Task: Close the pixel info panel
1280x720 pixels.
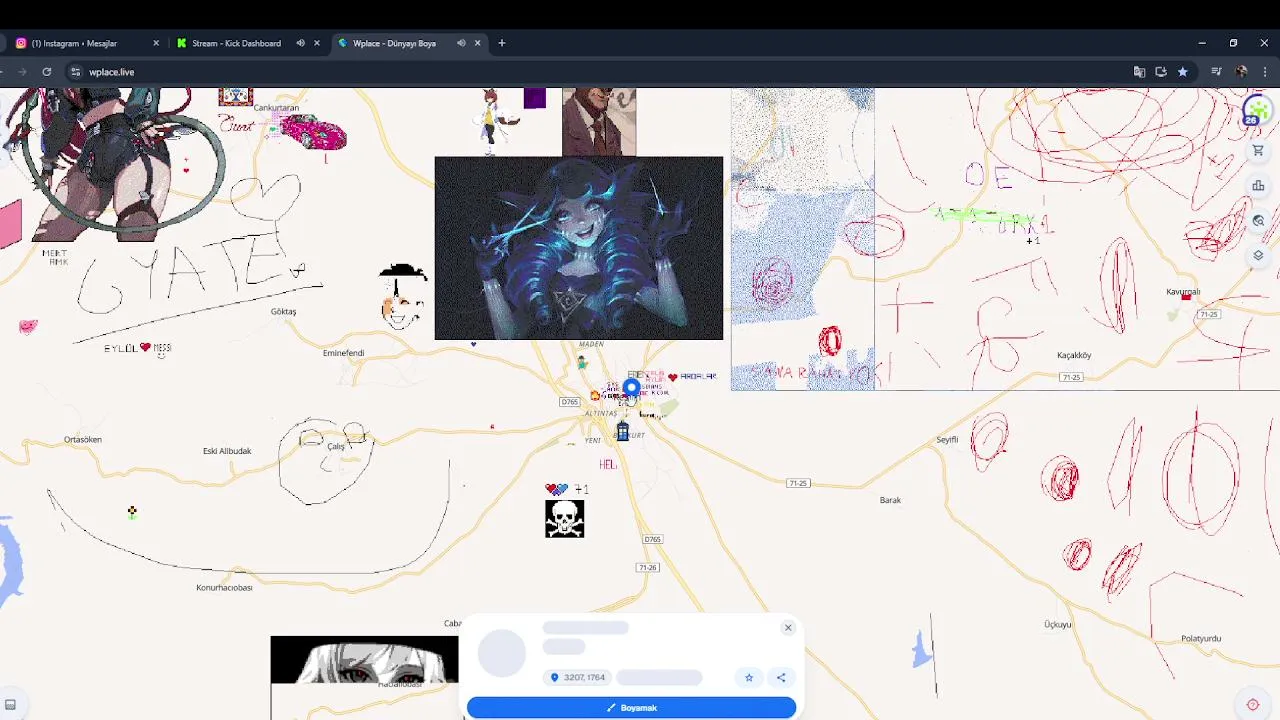Action: point(788,627)
